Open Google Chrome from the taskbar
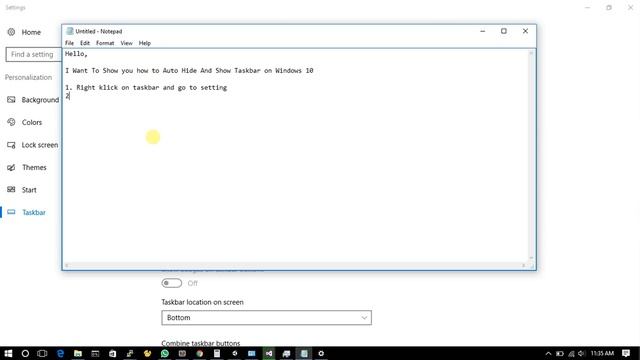 200,353
